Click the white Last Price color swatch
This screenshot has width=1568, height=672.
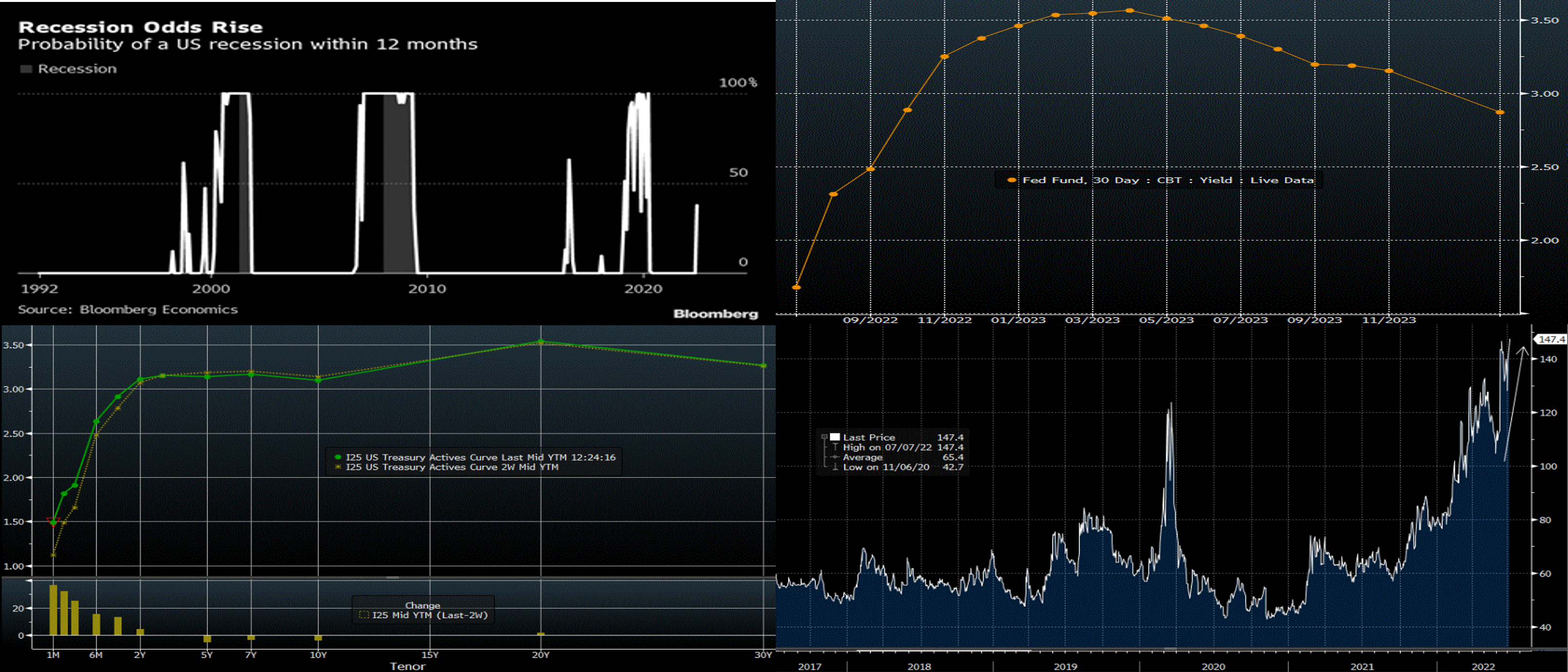pyautogui.click(x=835, y=437)
